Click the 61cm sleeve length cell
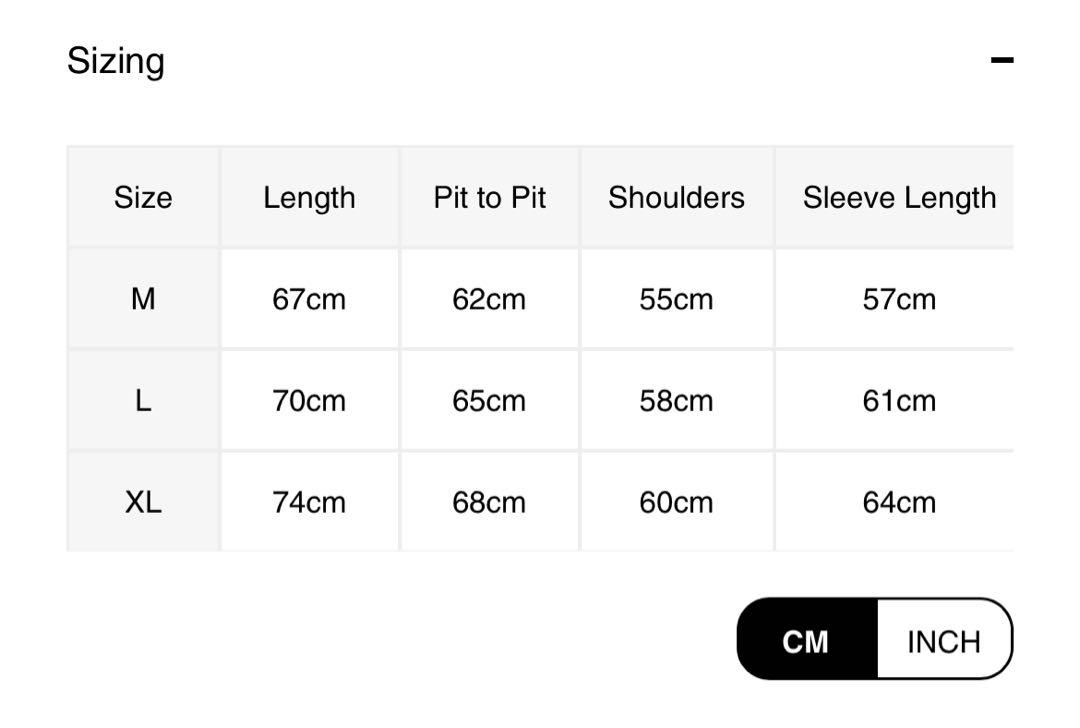Viewport: 1080px width, 728px height. click(x=899, y=400)
